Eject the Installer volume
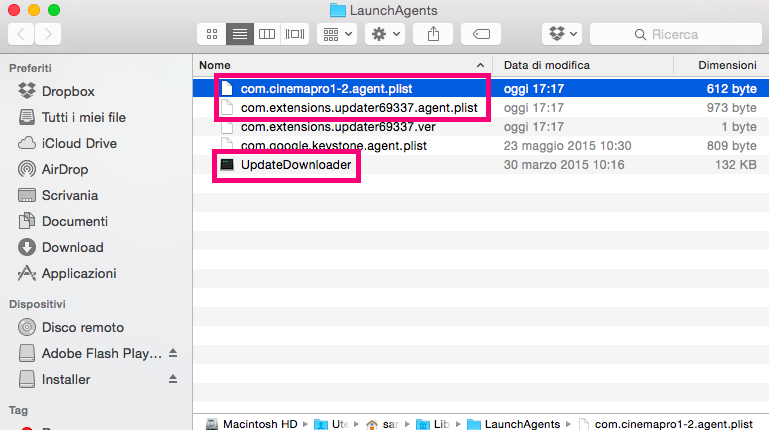Image resolution: width=769 pixels, height=430 pixels. pos(173,379)
